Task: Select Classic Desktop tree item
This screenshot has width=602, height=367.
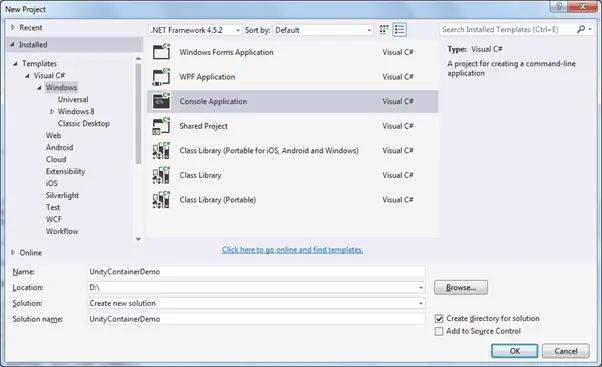Action: click(x=84, y=123)
